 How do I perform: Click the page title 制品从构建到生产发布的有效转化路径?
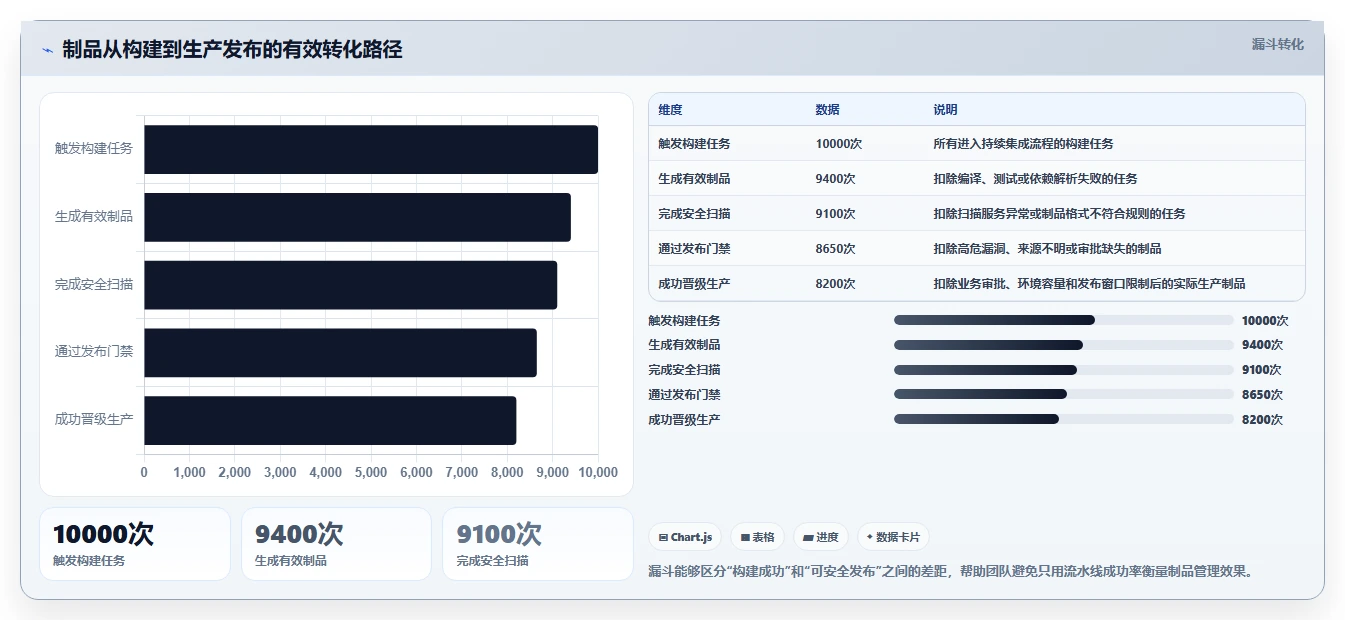[x=232, y=50]
